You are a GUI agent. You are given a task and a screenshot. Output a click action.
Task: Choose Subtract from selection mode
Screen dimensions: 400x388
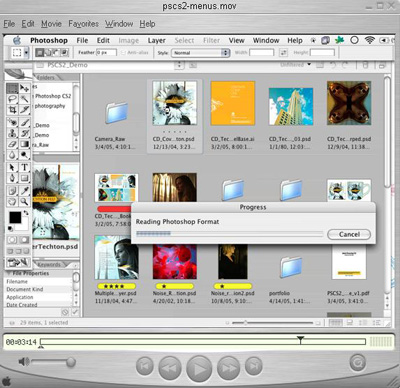point(56,53)
